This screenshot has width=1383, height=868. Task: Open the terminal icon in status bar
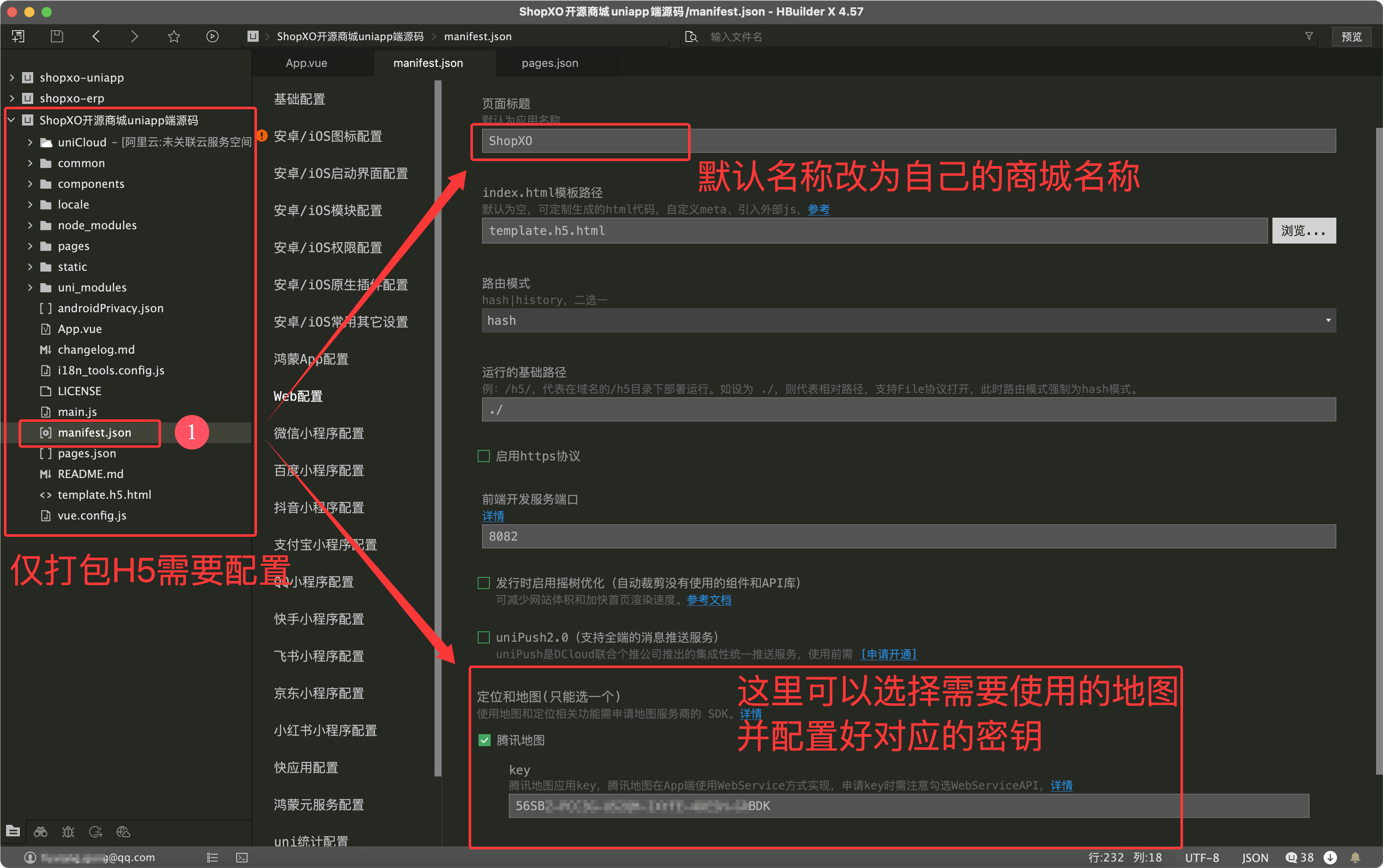(x=242, y=857)
